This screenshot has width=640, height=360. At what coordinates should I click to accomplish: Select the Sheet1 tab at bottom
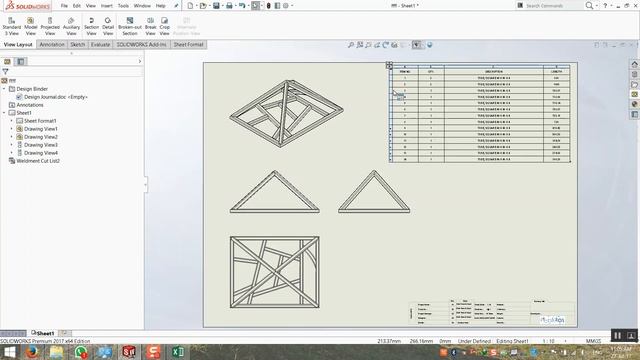tap(43, 333)
